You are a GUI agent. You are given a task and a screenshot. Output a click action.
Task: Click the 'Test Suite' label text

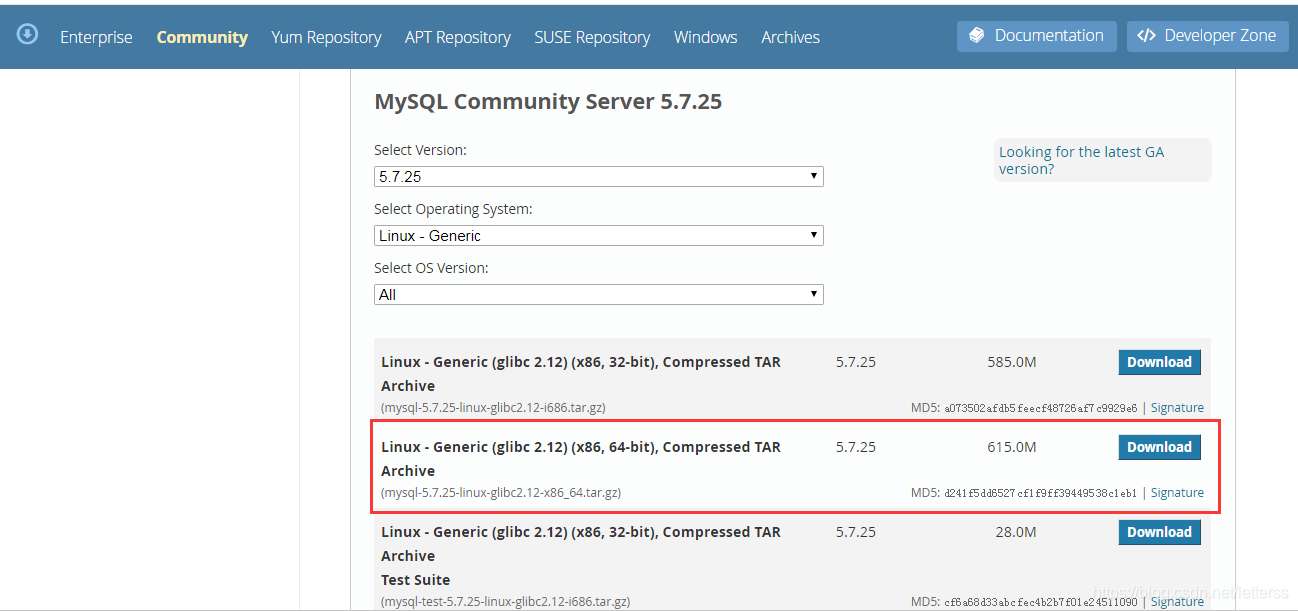(x=416, y=580)
